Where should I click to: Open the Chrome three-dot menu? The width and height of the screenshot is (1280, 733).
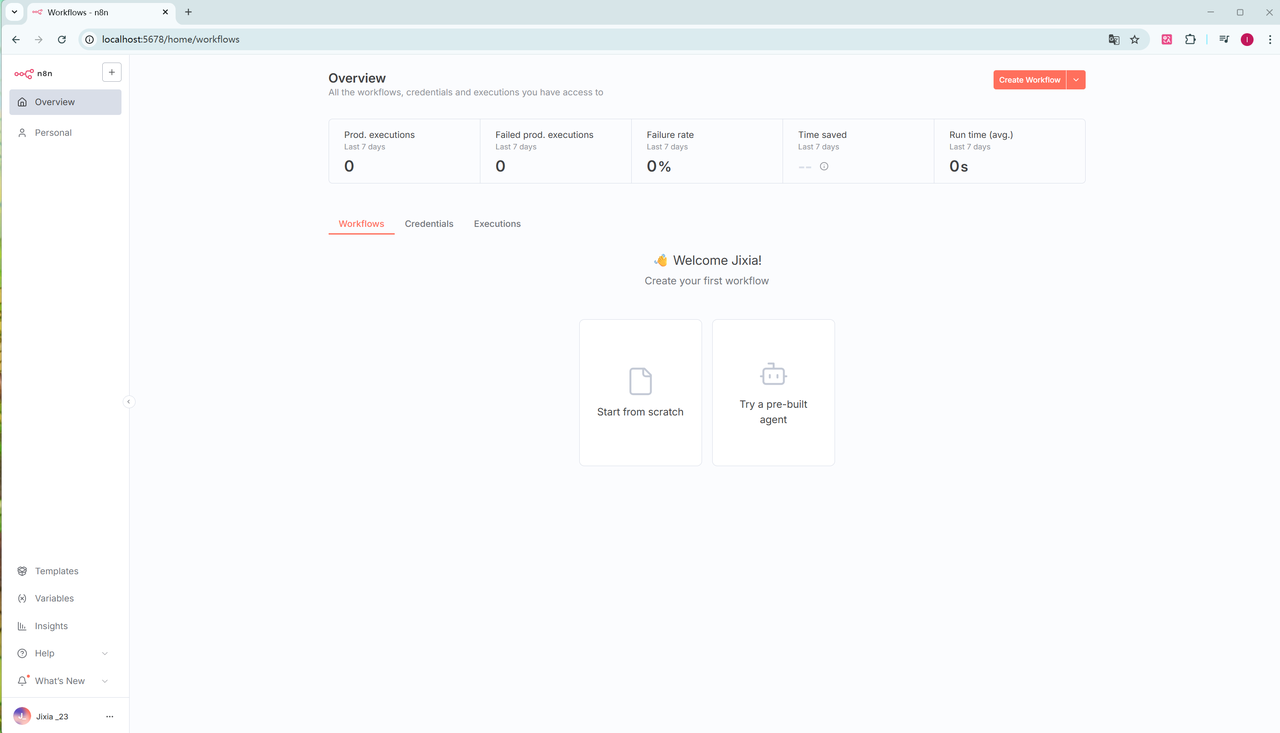pyautogui.click(x=1270, y=39)
